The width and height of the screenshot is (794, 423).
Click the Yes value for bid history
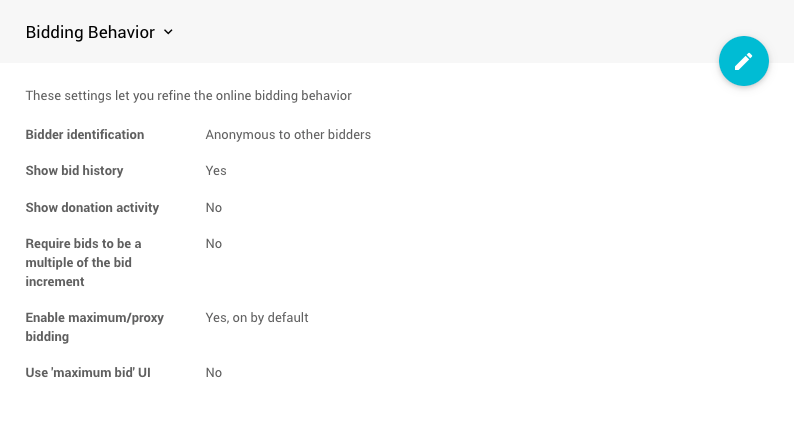(x=216, y=171)
